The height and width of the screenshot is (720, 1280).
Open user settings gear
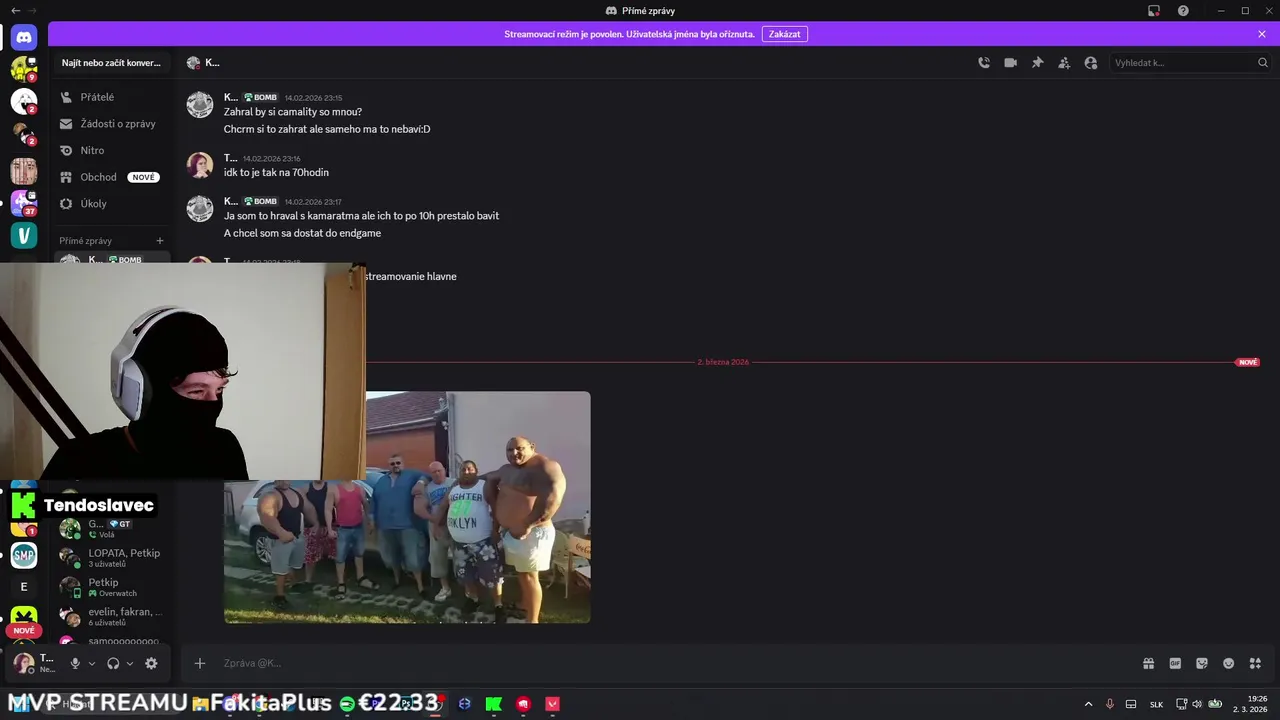point(151,663)
